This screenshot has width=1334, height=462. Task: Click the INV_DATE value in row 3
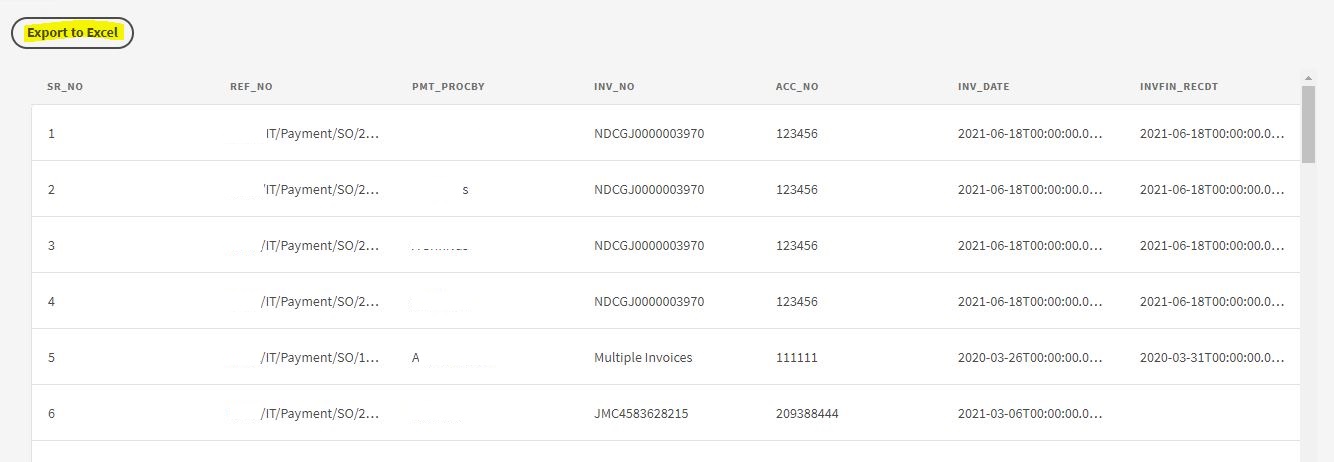(1030, 245)
